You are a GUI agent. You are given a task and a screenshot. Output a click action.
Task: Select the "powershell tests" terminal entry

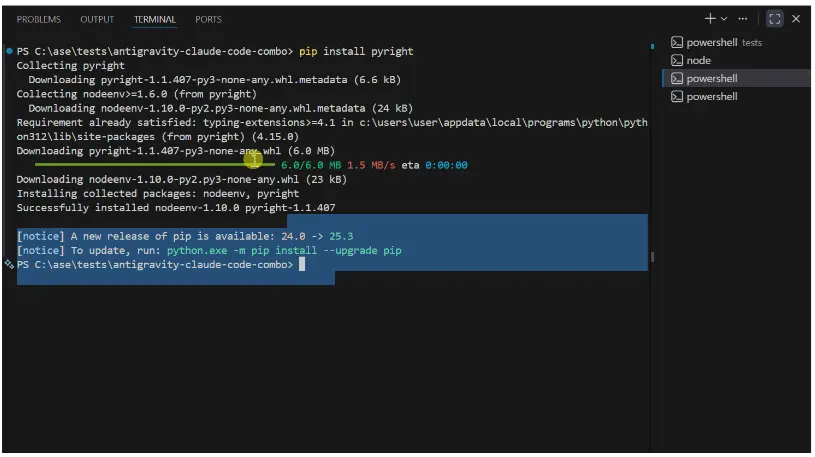pos(723,43)
